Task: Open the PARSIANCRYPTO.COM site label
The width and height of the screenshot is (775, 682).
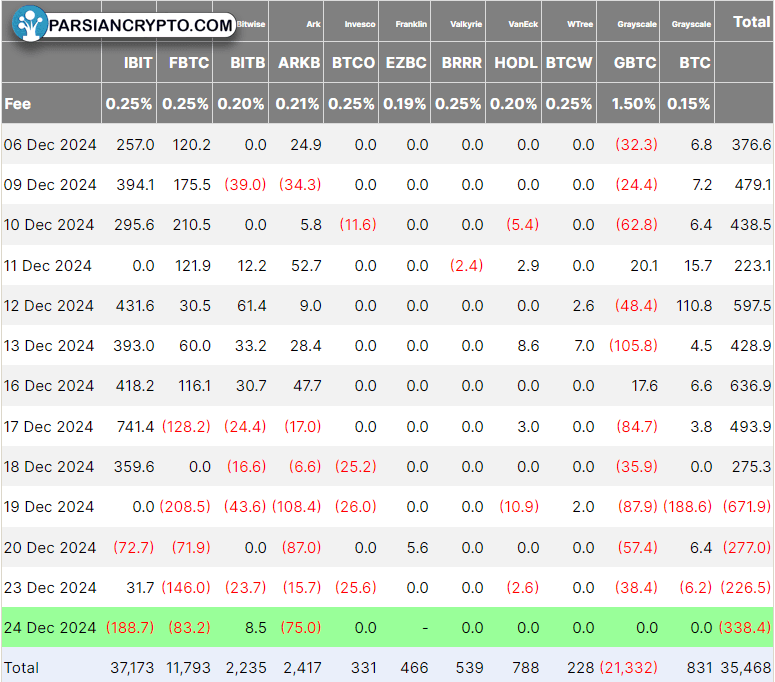Action: click(140, 25)
